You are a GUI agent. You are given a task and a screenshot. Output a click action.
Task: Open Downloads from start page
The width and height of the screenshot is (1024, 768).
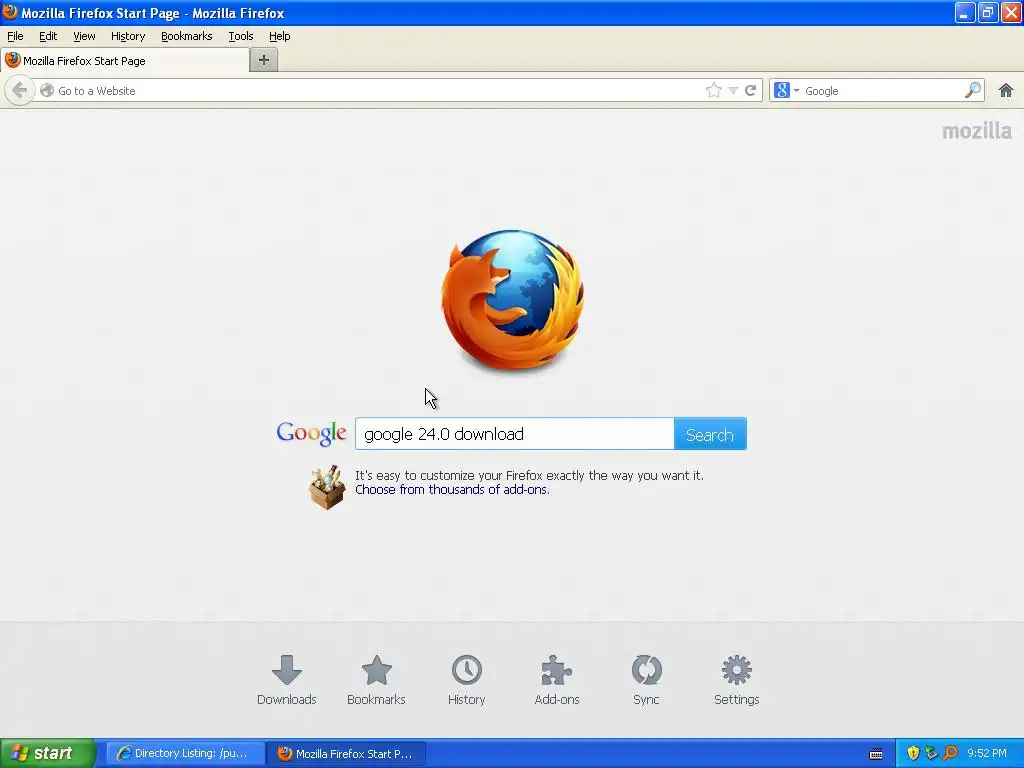click(x=286, y=680)
